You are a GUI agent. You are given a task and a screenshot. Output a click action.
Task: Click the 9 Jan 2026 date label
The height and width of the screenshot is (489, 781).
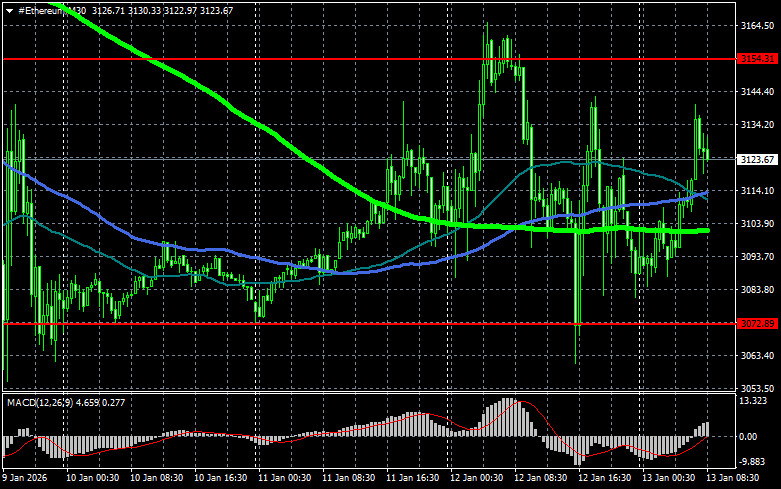(x=25, y=478)
